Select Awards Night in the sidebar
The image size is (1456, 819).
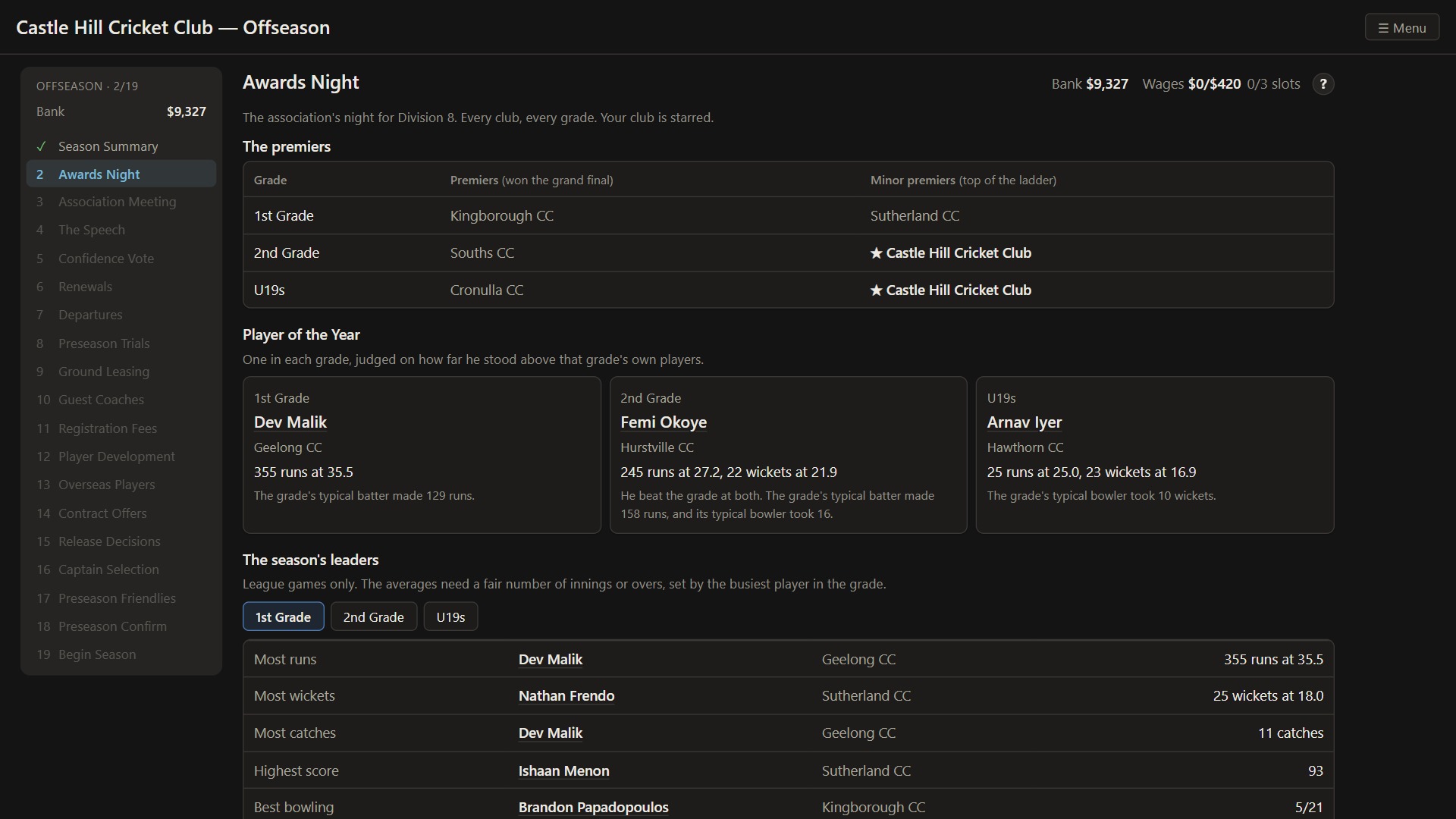121,174
